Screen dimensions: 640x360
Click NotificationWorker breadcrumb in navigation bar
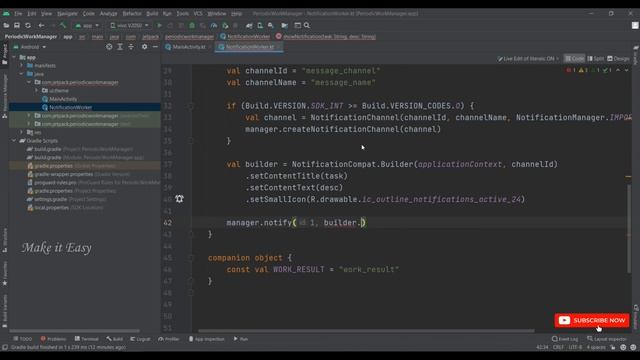click(249, 36)
